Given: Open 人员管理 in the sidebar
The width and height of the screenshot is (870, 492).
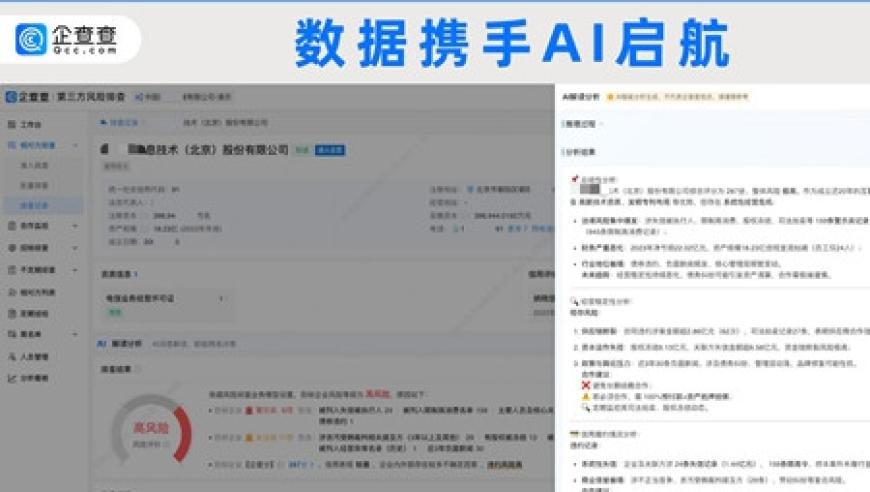Looking at the screenshot, I should (34, 357).
